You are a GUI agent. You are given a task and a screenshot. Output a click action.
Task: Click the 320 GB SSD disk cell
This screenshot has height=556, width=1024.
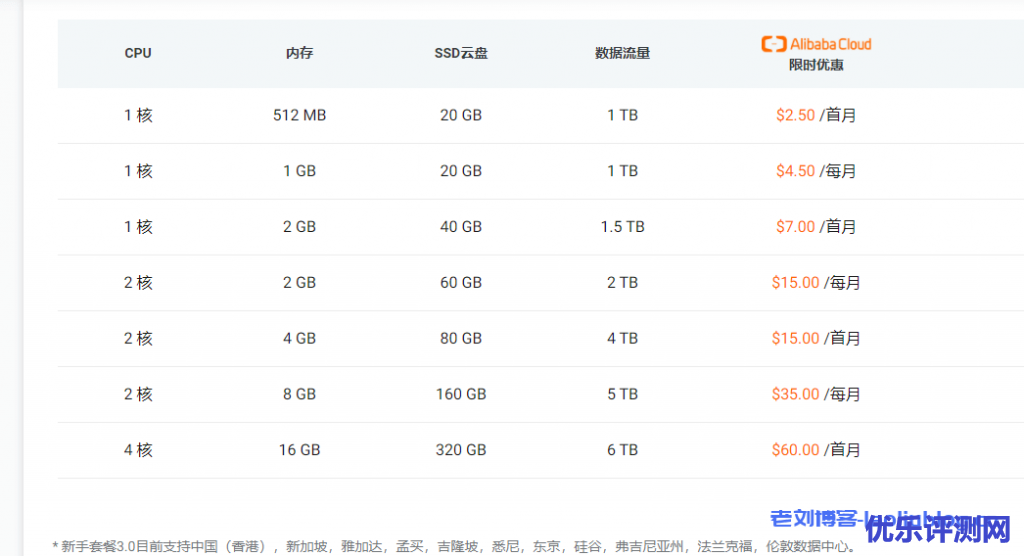coord(461,450)
